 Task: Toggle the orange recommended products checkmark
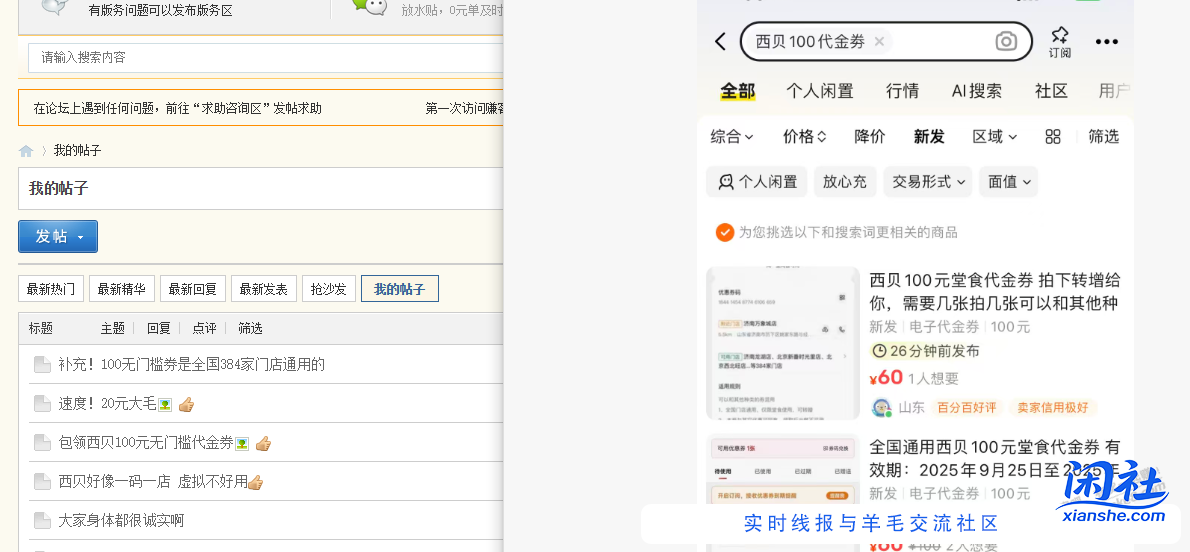pyautogui.click(x=725, y=232)
